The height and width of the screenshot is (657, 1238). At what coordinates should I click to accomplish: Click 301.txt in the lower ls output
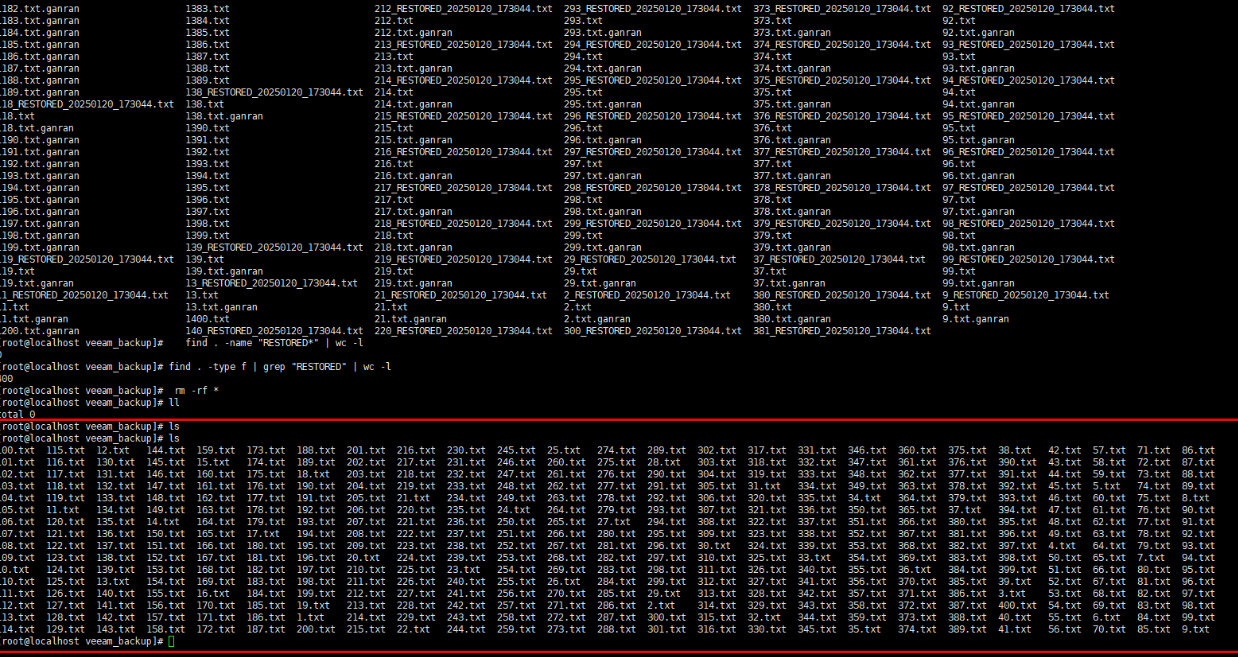[x=665, y=629]
